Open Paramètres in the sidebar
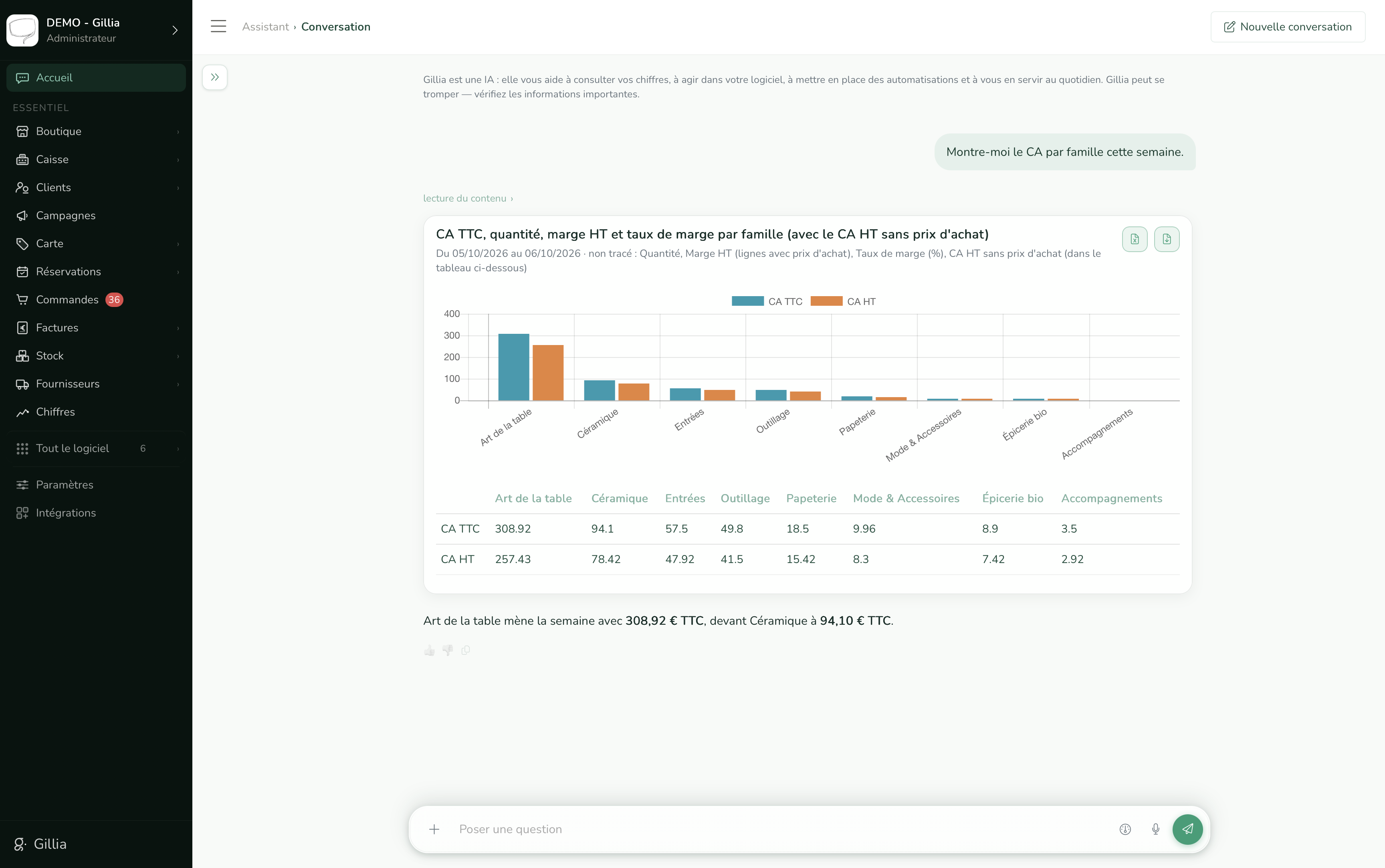 point(96,484)
